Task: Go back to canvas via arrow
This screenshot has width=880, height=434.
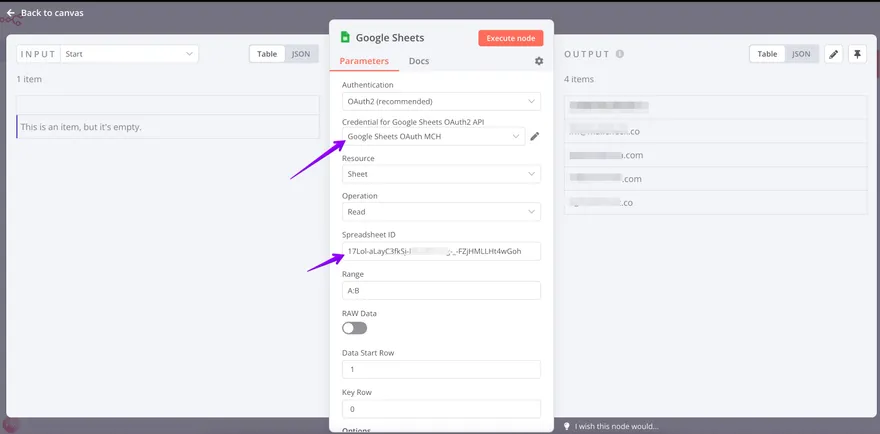Action: pyautogui.click(x=11, y=12)
